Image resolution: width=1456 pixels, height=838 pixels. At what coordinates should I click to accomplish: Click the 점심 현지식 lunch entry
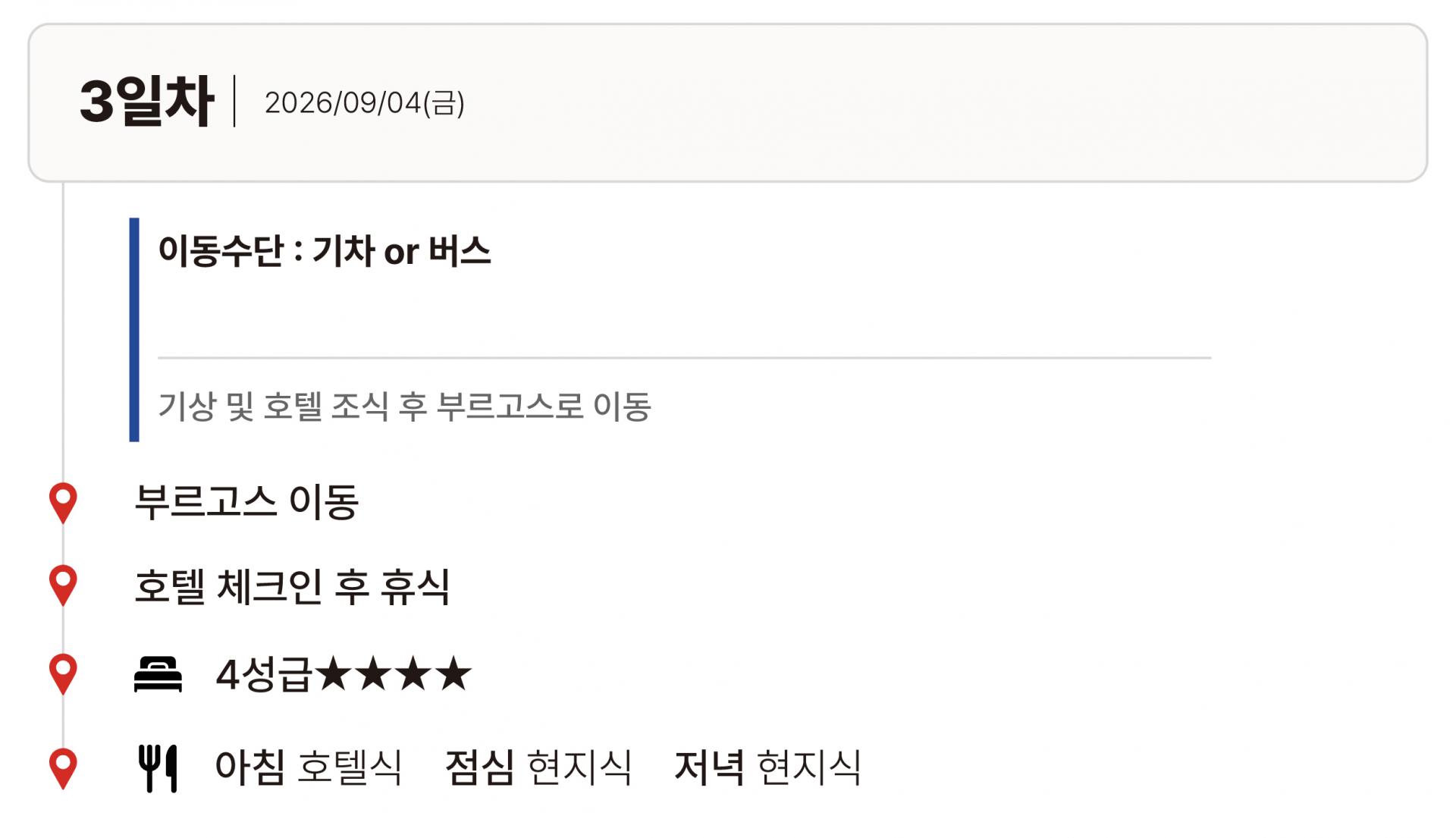pyautogui.click(x=538, y=767)
